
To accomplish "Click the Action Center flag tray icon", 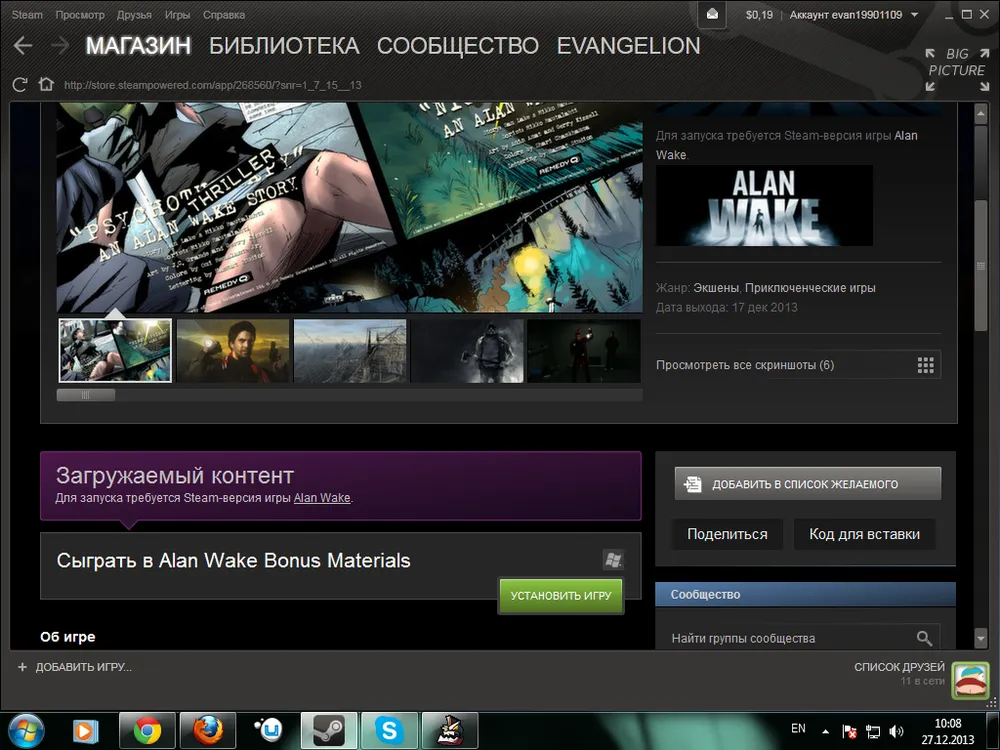I will click(849, 731).
